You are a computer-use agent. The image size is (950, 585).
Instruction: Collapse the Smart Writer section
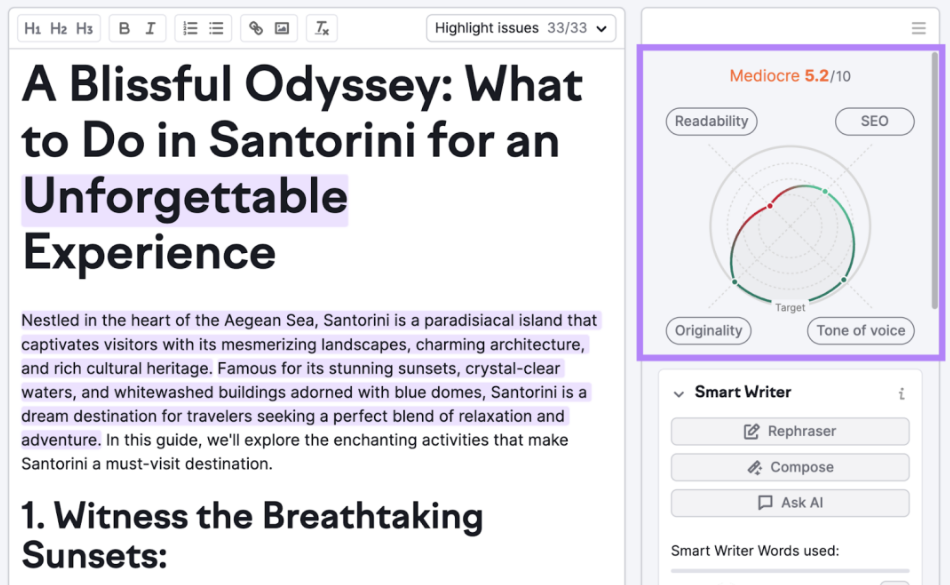click(679, 394)
